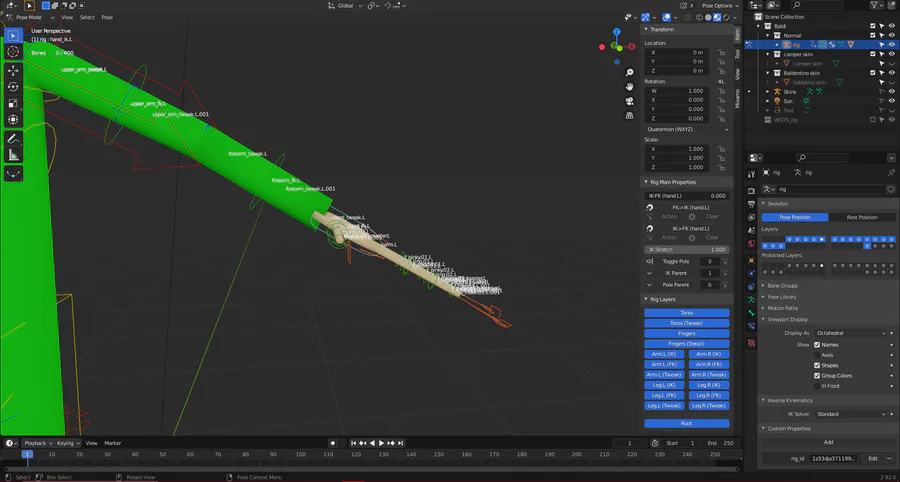Click the Leg.R (FK) layer button
Viewport: 900px width, 482px height.
pos(709,395)
